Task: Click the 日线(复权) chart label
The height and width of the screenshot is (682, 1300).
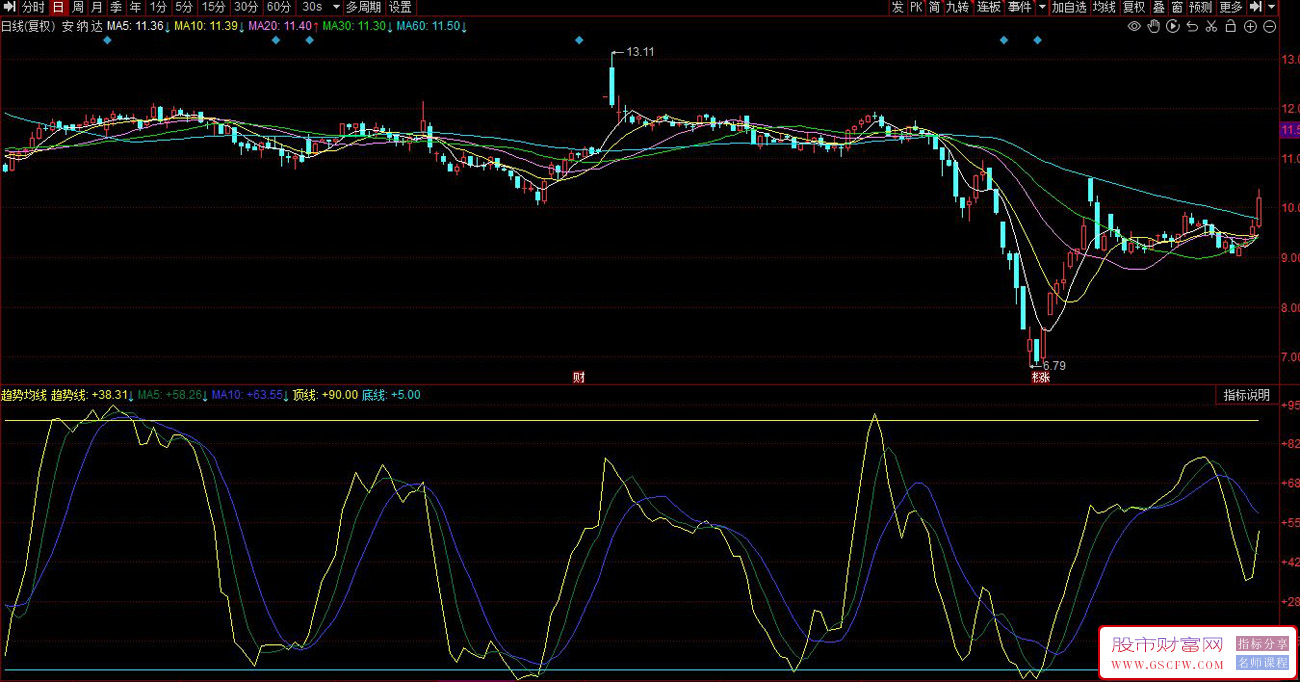Action: pos(29,26)
